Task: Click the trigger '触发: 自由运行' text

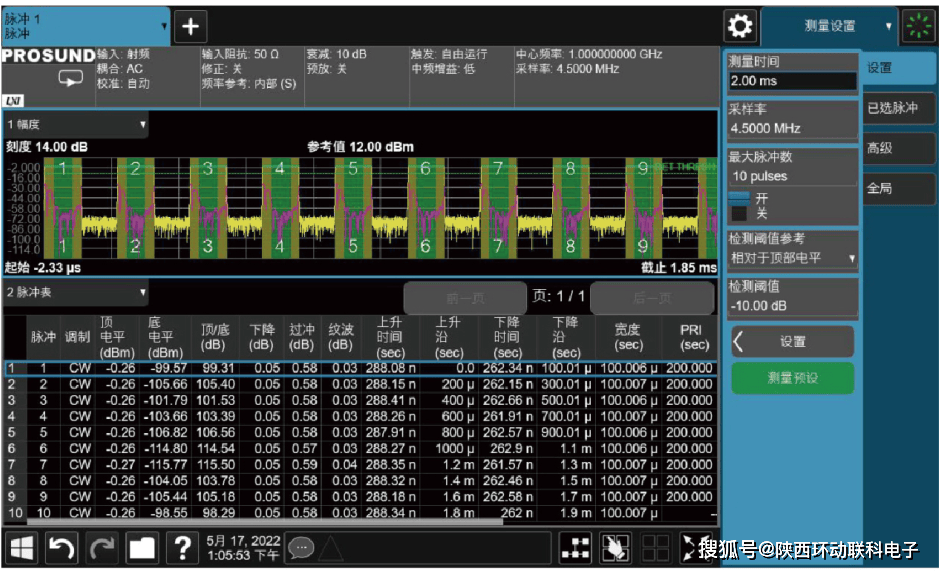Action: pos(449,55)
